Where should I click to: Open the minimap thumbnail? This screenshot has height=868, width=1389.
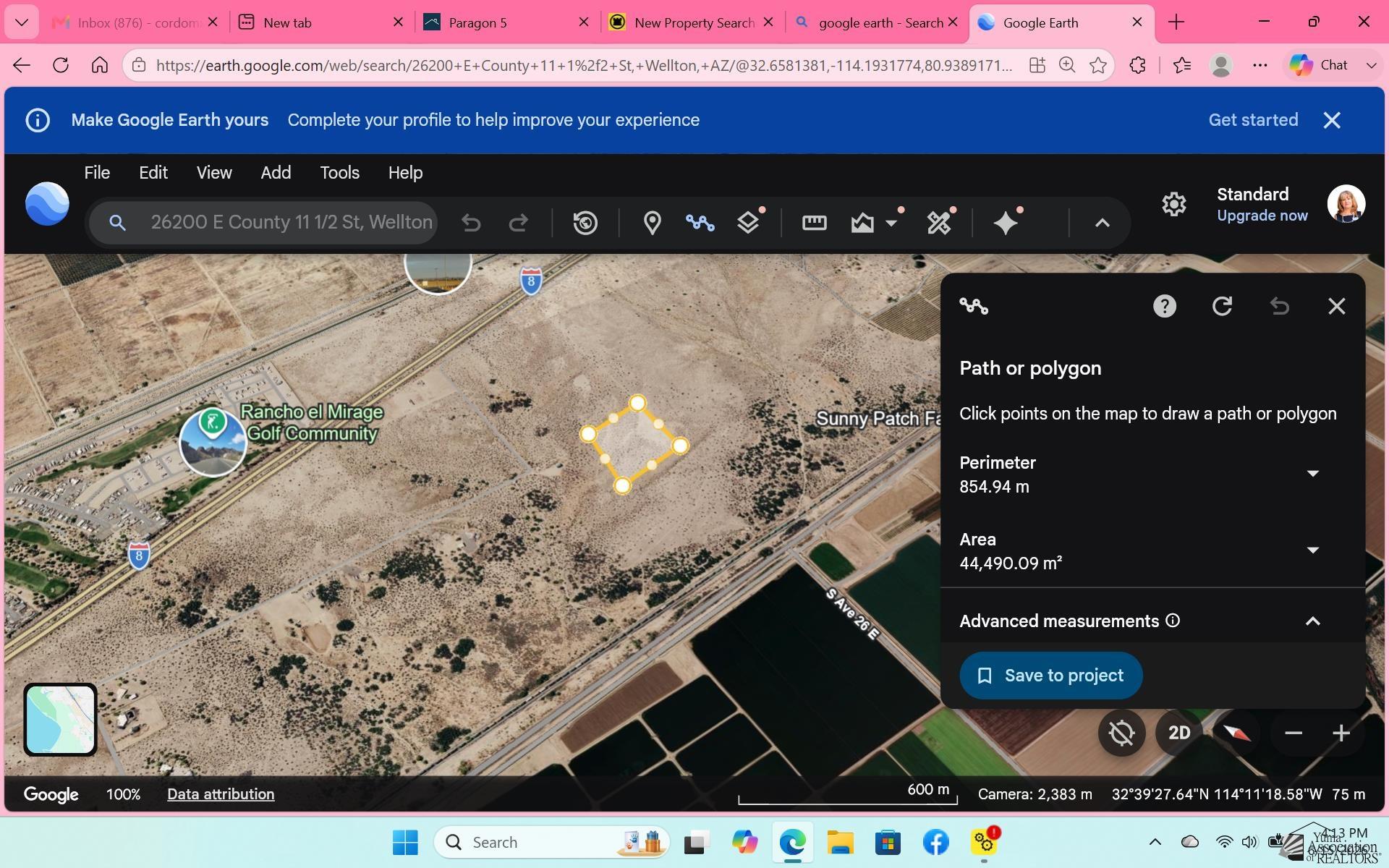[60, 720]
